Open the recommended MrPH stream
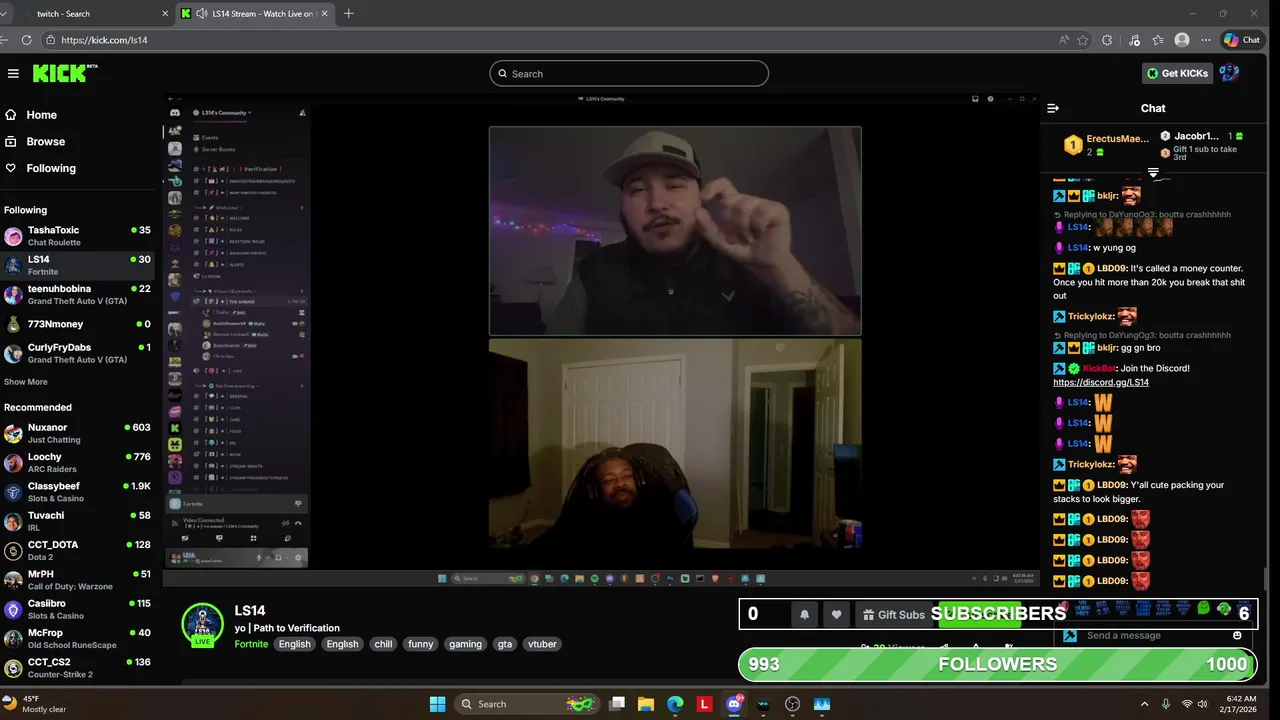This screenshot has width=1280, height=720. click(x=78, y=580)
